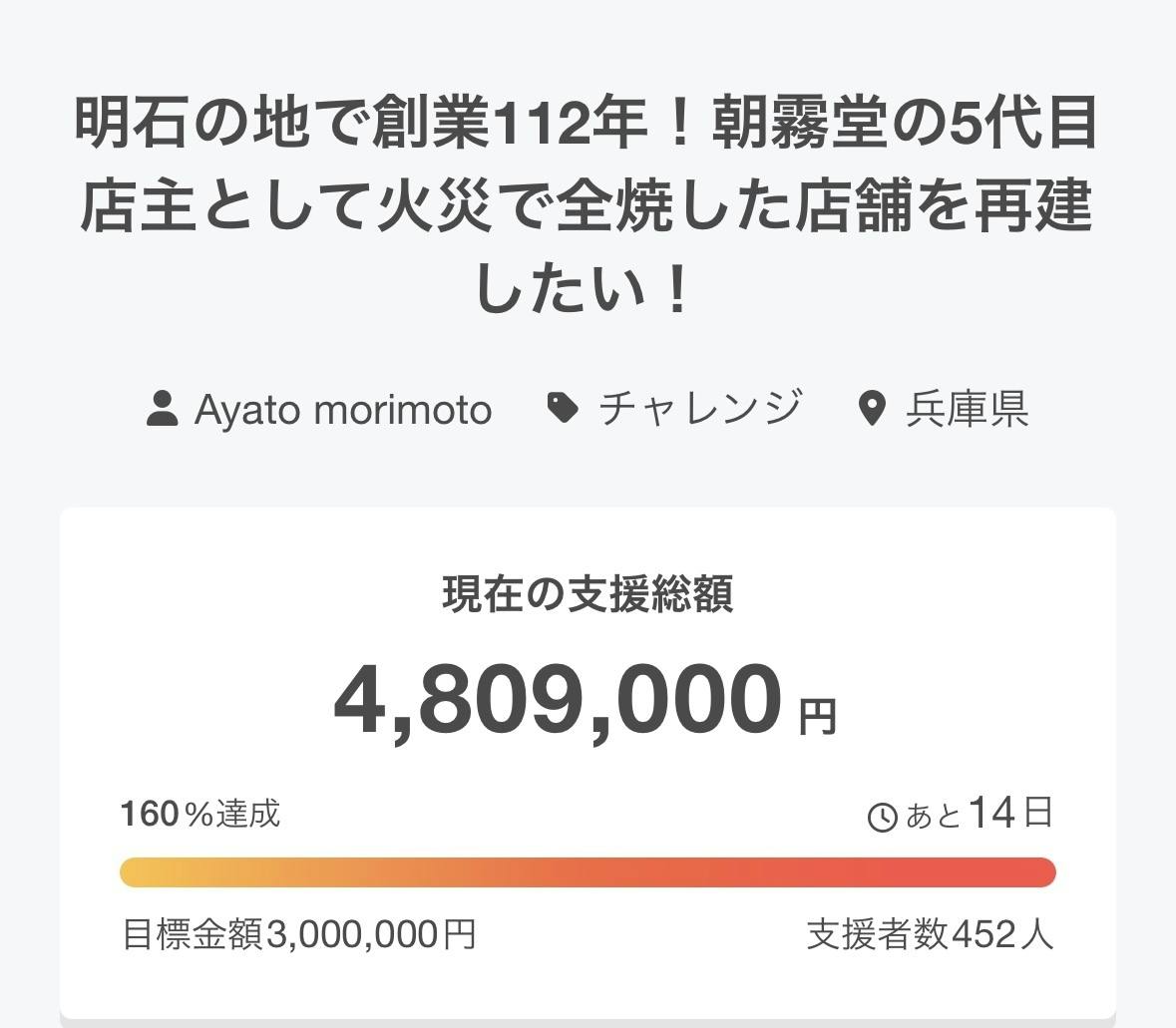
Task: Open the 朝霧堂 project title headline
Action: 588,206
